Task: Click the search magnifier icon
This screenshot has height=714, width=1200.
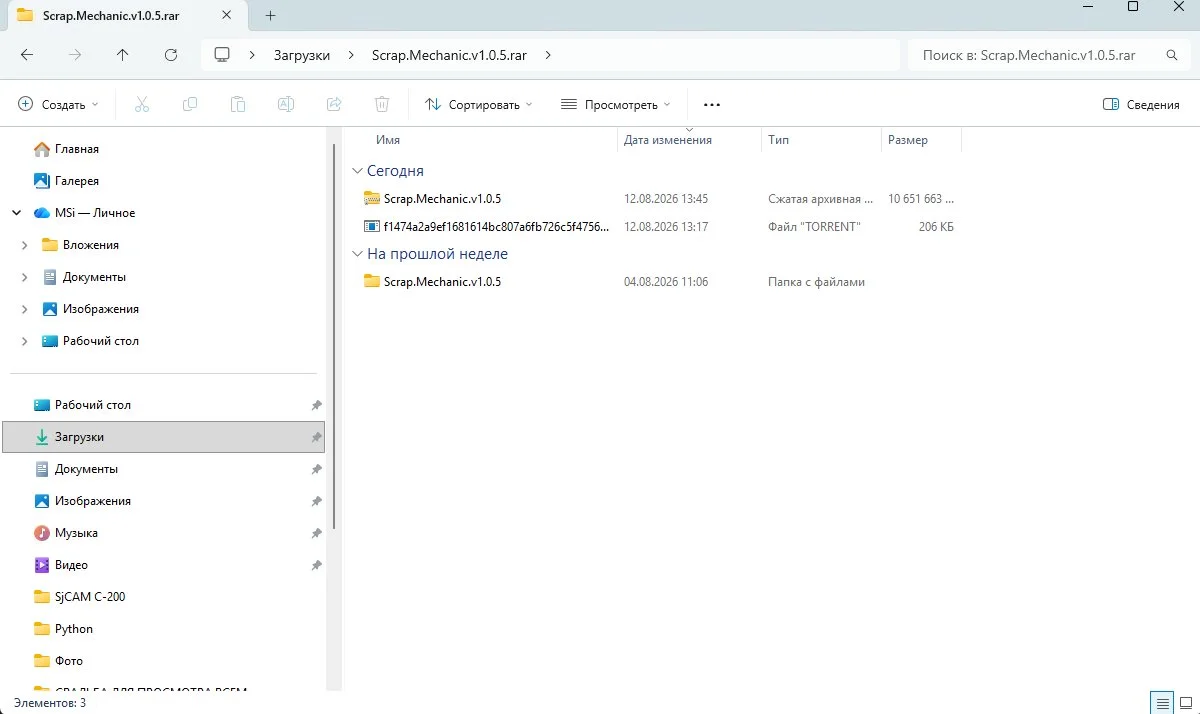Action: [1171, 55]
